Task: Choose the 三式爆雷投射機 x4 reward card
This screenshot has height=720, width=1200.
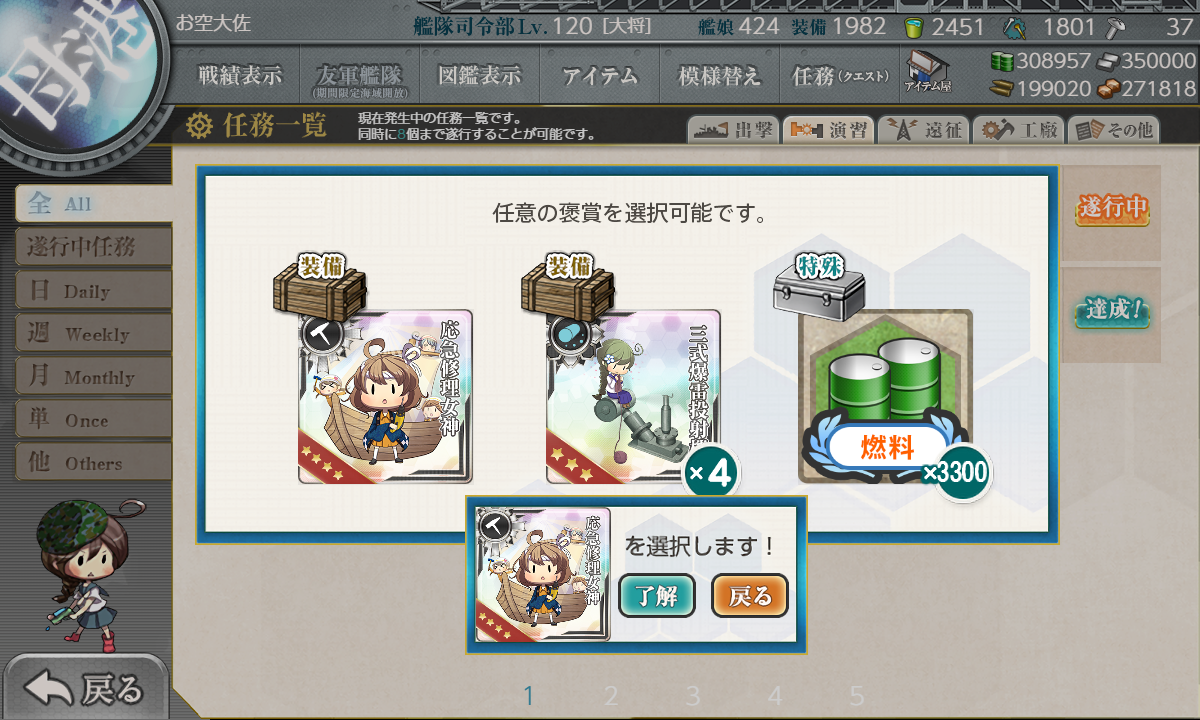Action: coord(633,396)
